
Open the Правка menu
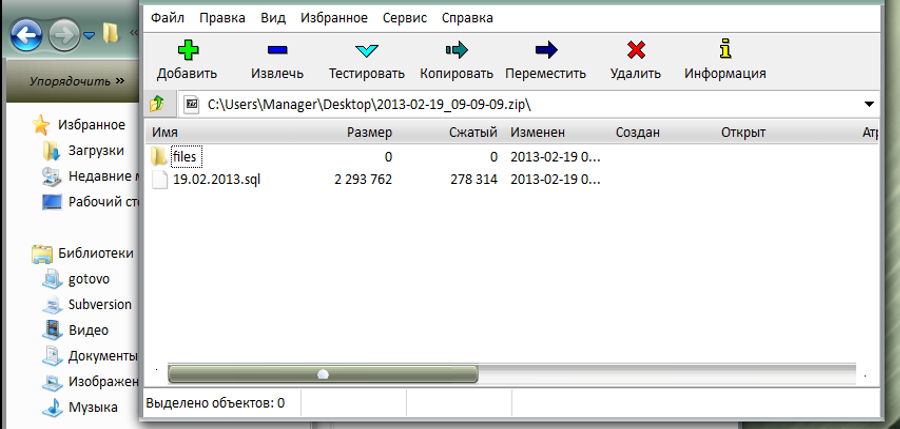[x=222, y=18]
